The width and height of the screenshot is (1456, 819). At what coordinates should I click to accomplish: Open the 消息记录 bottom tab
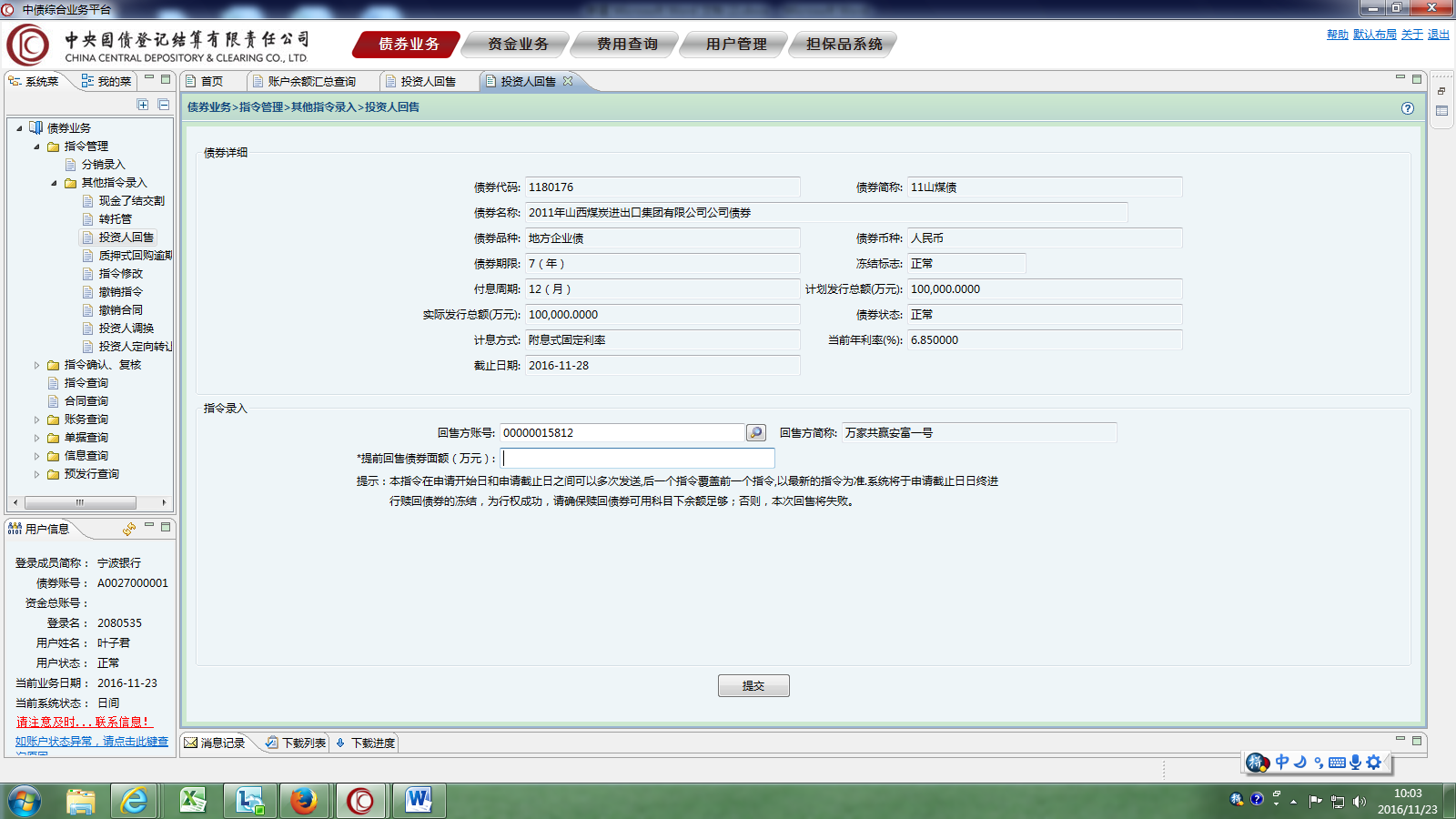point(215,743)
